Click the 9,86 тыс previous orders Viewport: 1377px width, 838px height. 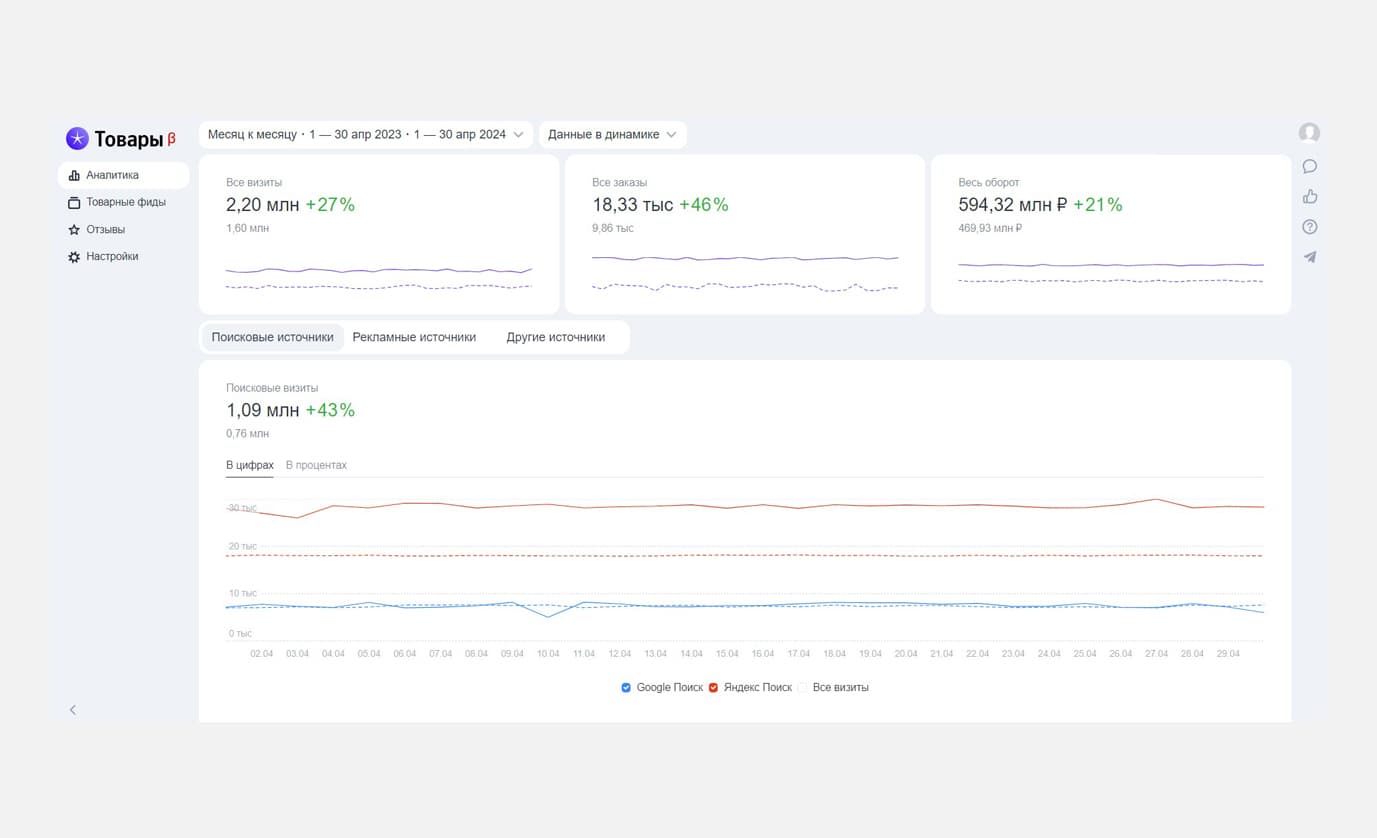(x=613, y=229)
